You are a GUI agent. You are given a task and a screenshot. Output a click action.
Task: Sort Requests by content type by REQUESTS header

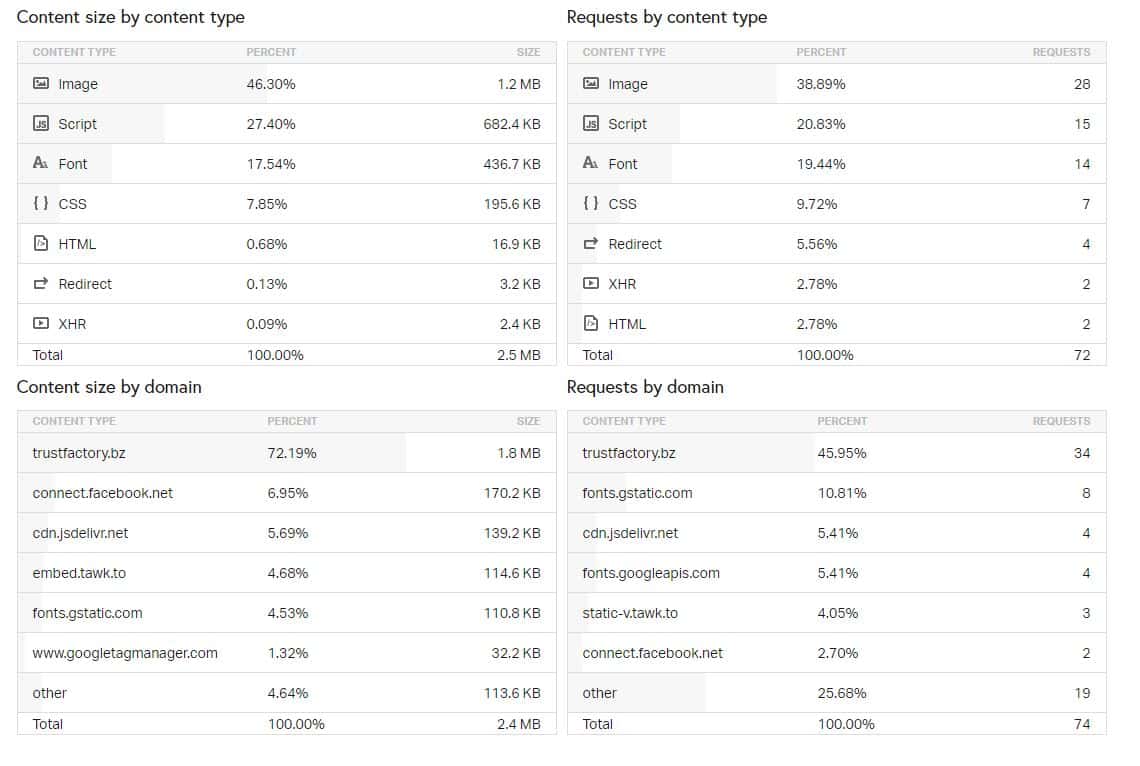(1061, 52)
